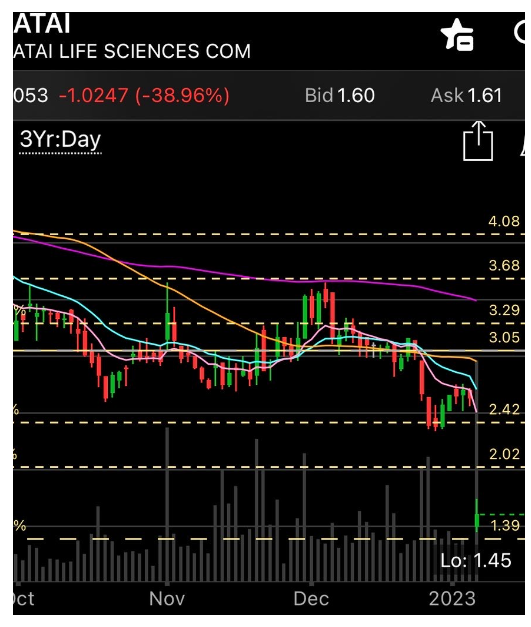Select the 2.42 price level label

504,409
